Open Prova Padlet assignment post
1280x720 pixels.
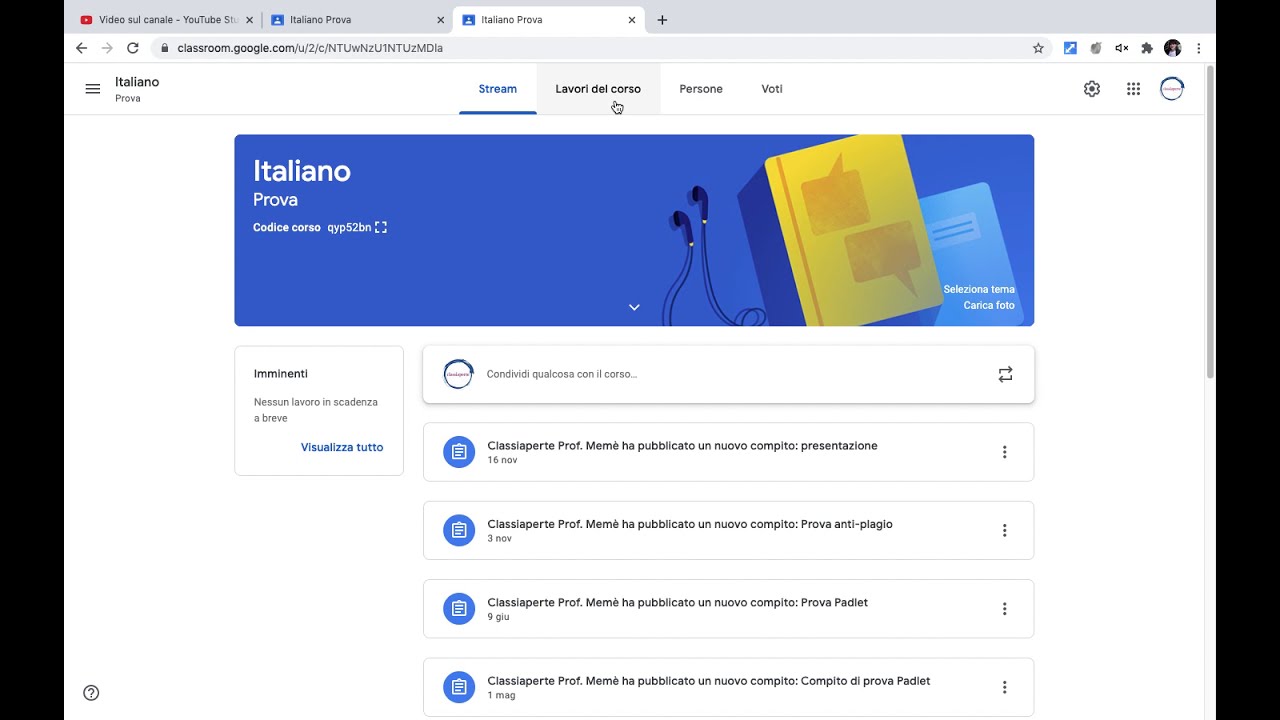pyautogui.click(x=728, y=609)
